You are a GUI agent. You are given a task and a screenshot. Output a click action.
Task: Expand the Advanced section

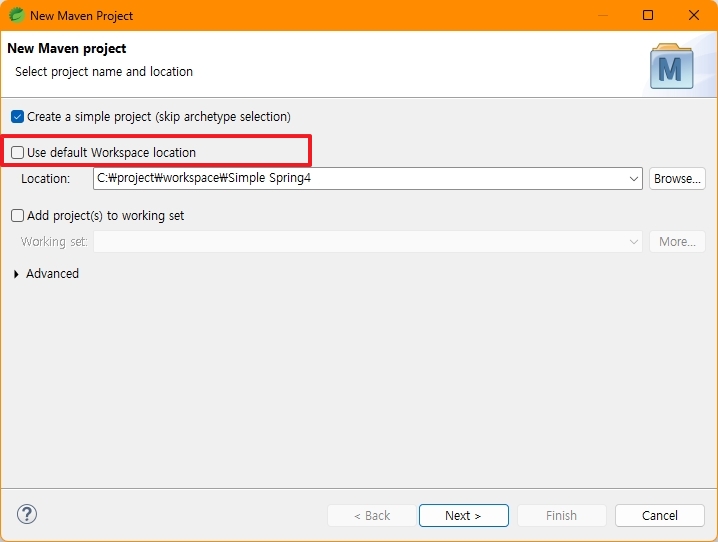tap(16, 274)
